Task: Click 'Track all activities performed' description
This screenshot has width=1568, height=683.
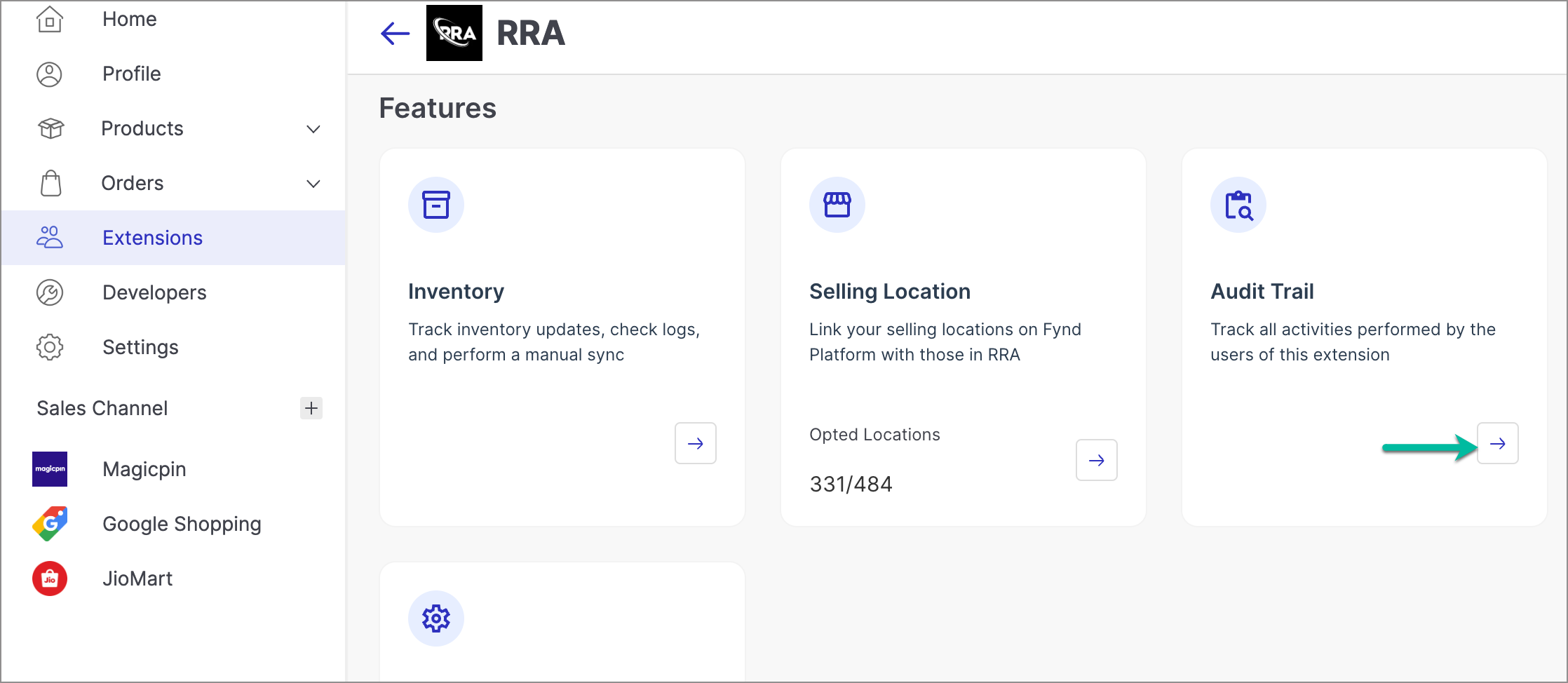Action: pyautogui.click(x=1353, y=342)
